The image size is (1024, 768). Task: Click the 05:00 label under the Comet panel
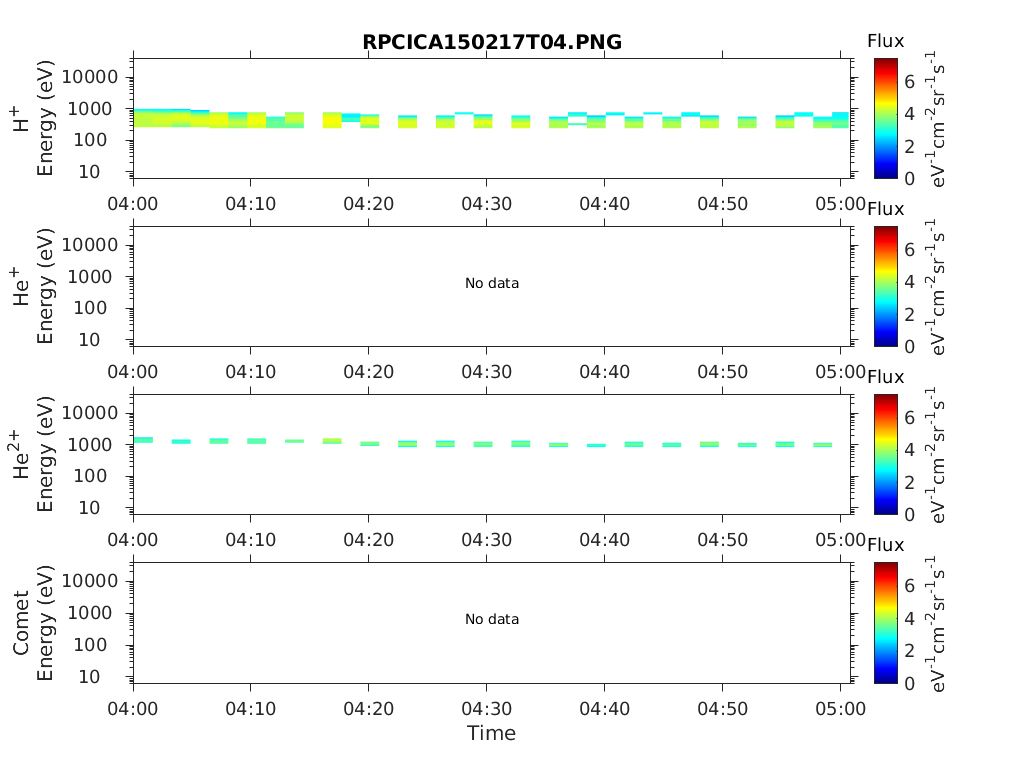click(x=840, y=709)
